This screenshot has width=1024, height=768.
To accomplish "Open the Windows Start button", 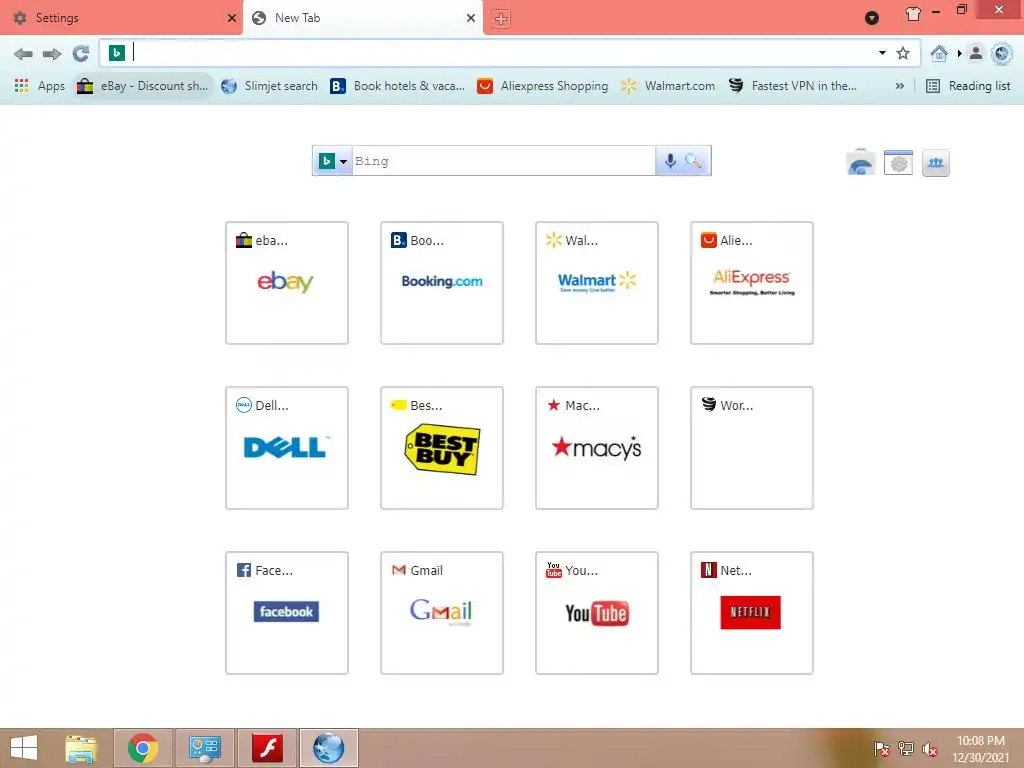I will 24,748.
